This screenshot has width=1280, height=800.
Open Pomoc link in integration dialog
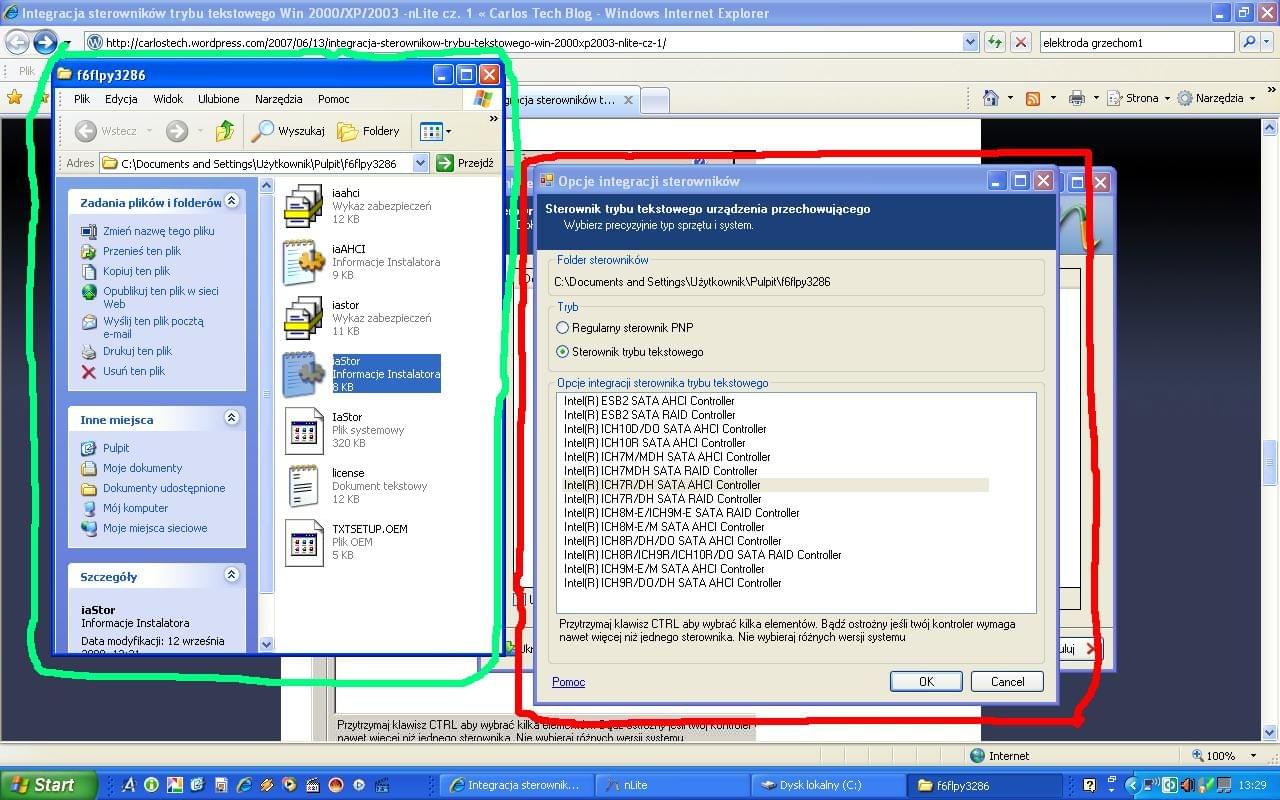click(x=568, y=682)
